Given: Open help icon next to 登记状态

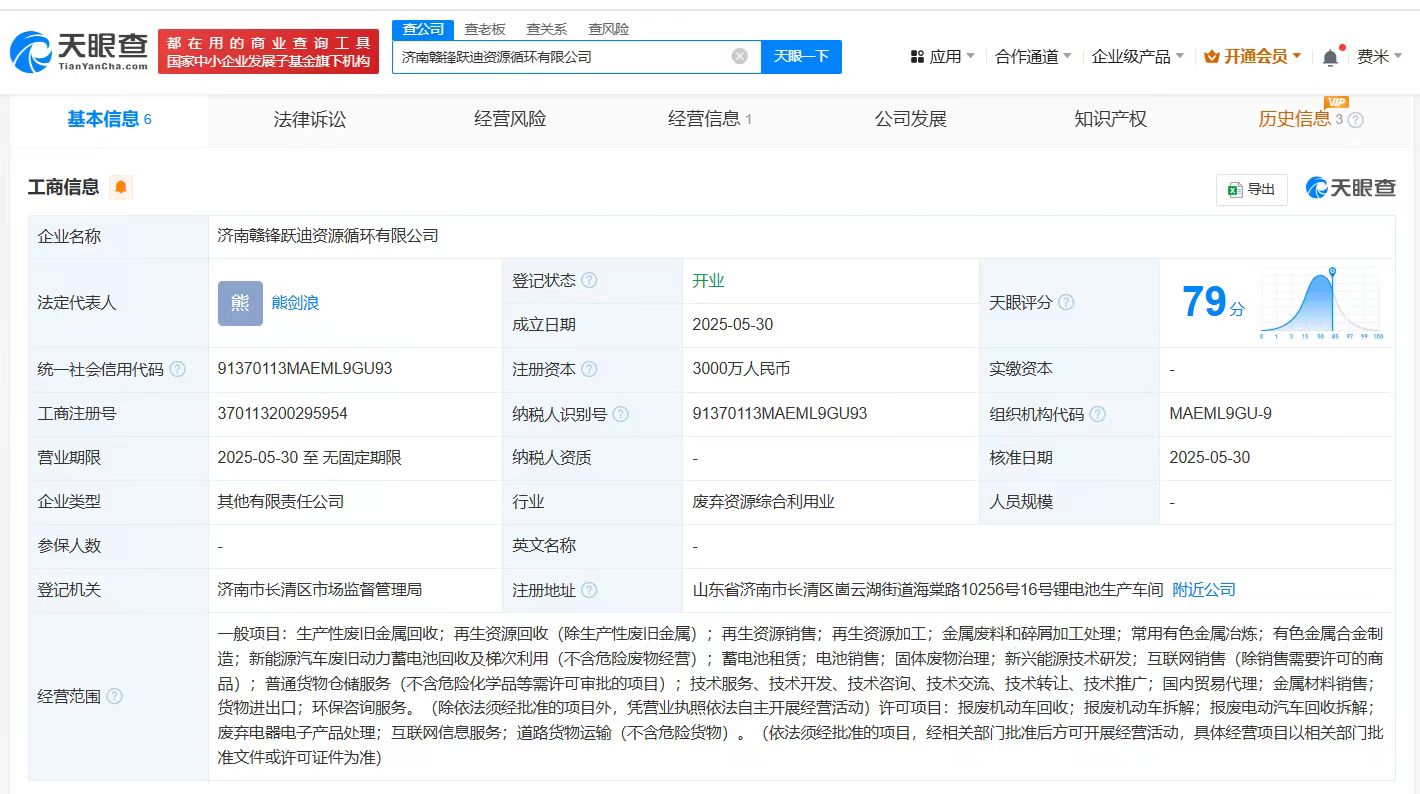Looking at the screenshot, I should tap(589, 281).
